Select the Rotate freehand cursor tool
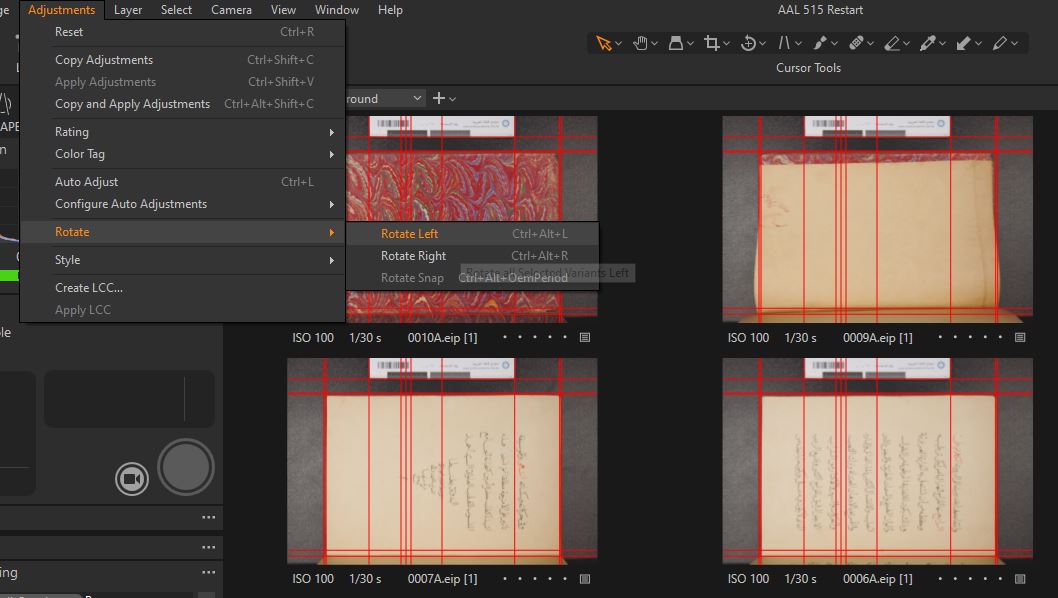This screenshot has width=1058, height=598. click(748, 43)
